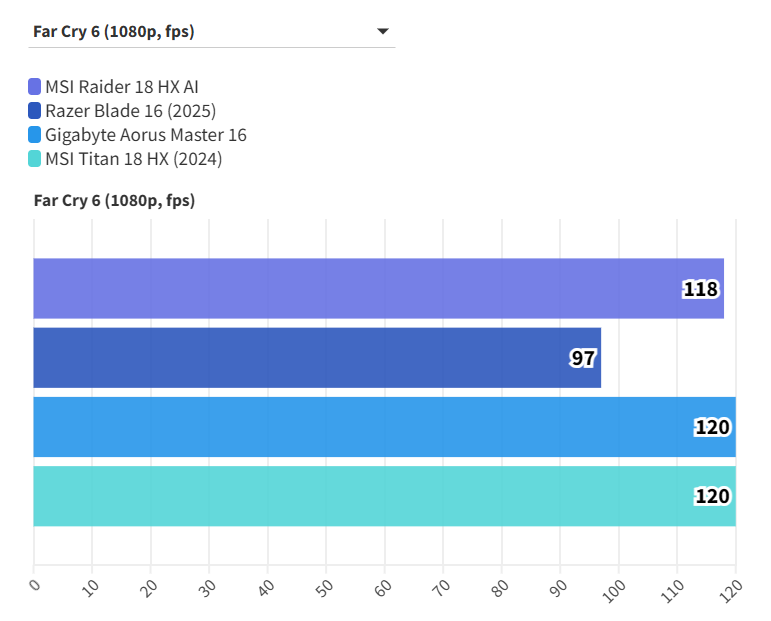The image size is (771, 621).
Task: Open the Far Cry 6 benchmark dropdown arrow
Action: (x=382, y=31)
